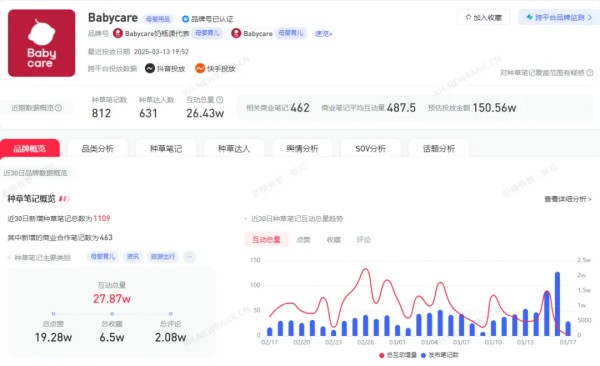This screenshot has height=366, width=600.
Task: Click the tallest blue bar near 03/16
Action: tap(557, 304)
